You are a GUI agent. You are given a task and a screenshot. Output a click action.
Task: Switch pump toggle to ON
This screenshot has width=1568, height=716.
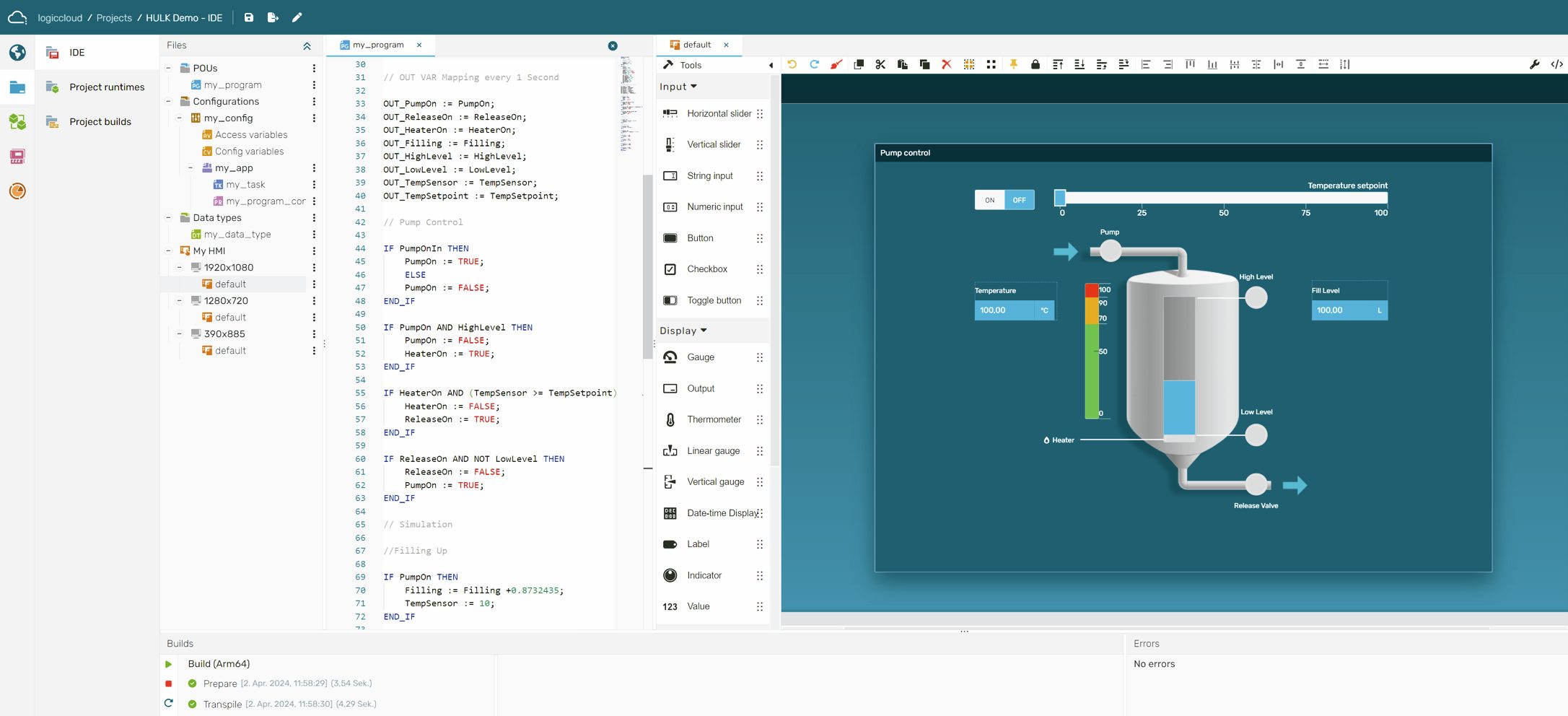(x=989, y=200)
